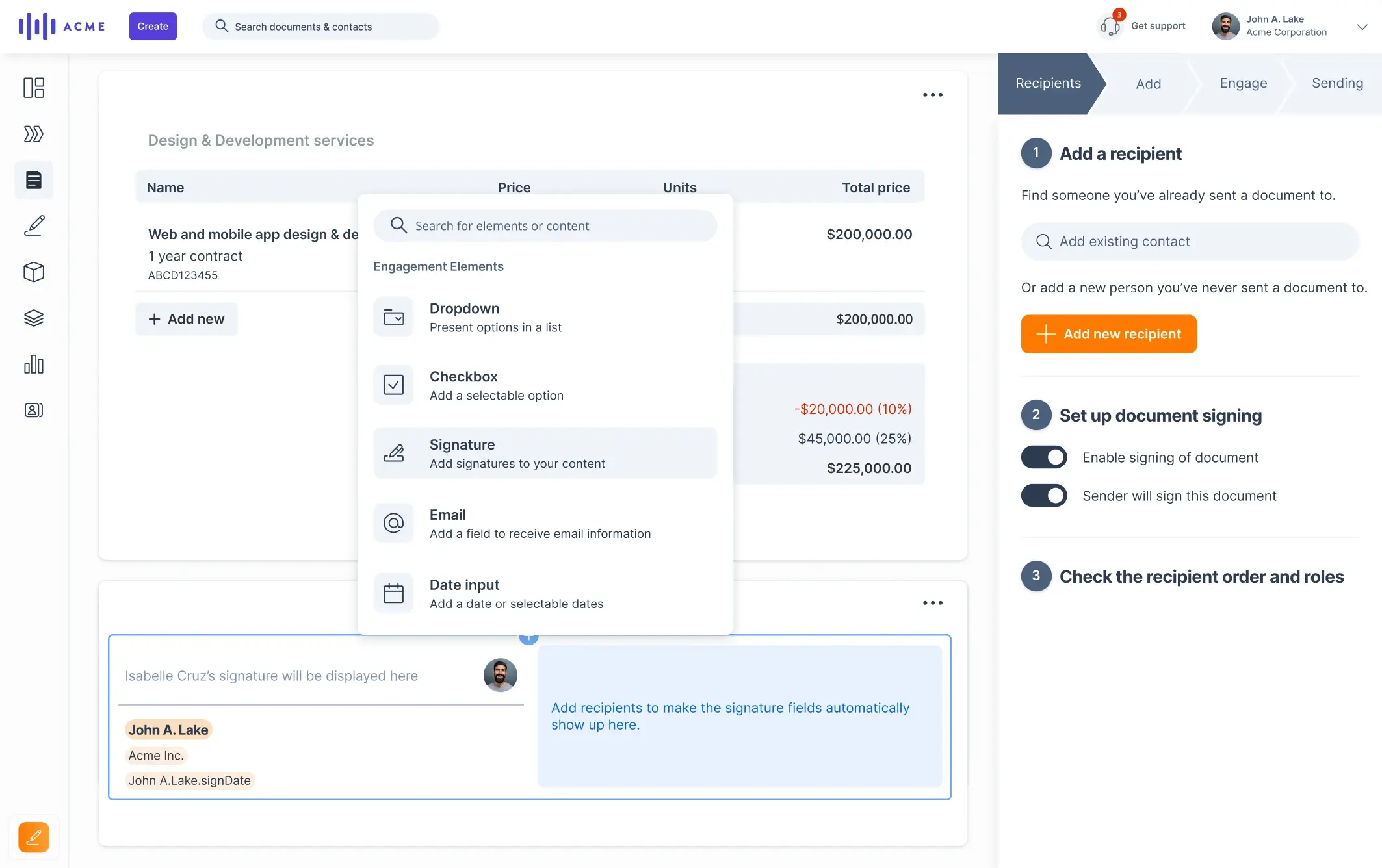The height and width of the screenshot is (868, 1382).
Task: Click the contacts card sidebar icon
Action: pyautogui.click(x=34, y=410)
